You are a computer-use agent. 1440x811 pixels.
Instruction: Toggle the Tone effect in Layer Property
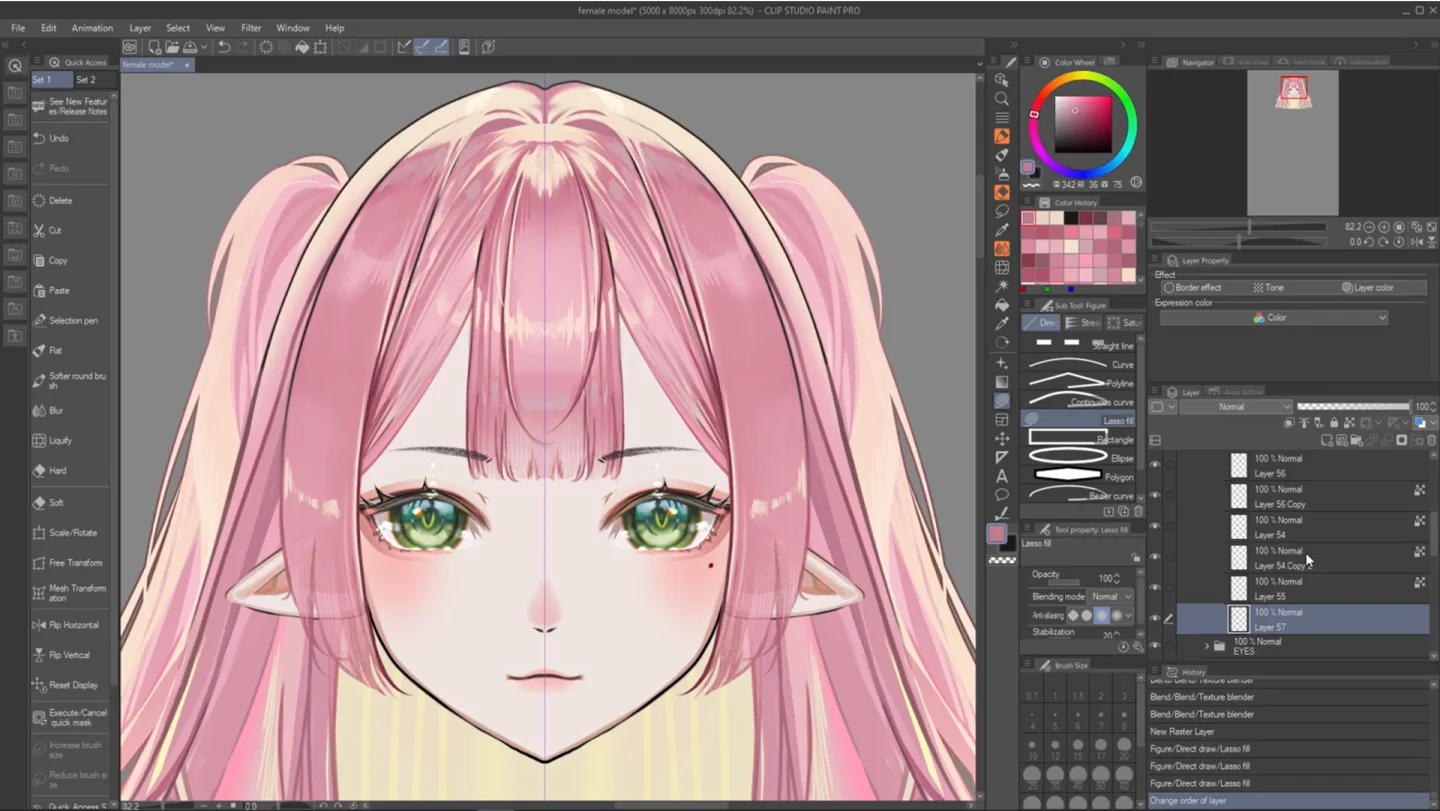(1269, 288)
